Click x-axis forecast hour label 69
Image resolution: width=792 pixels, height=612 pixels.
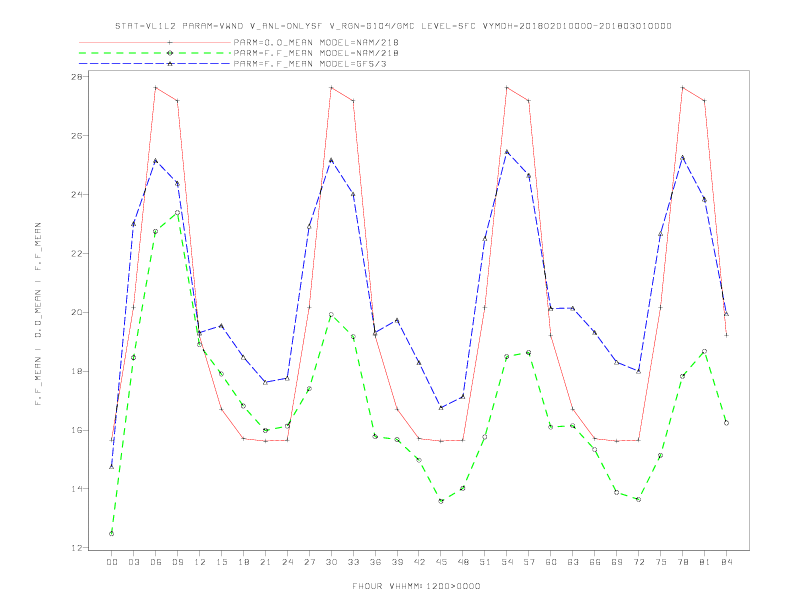click(617, 562)
